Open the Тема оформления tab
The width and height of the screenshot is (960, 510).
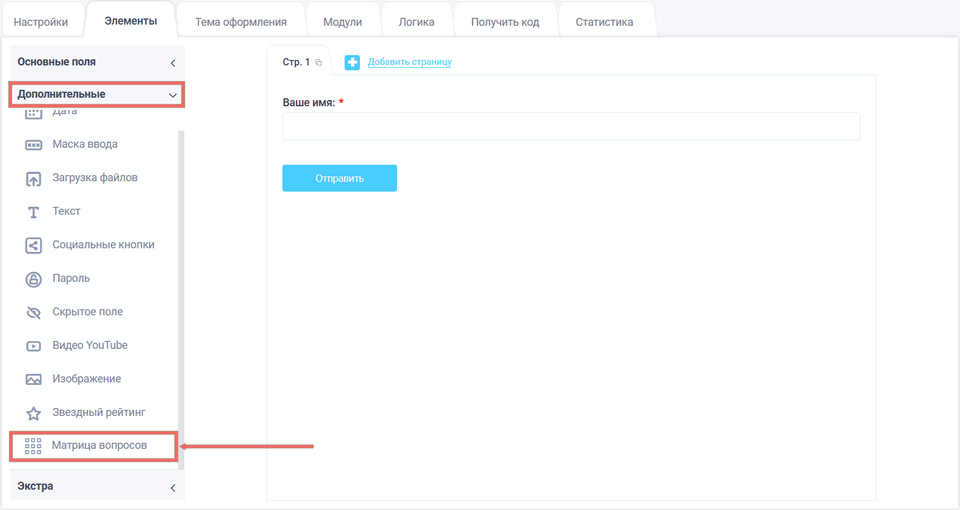241,22
